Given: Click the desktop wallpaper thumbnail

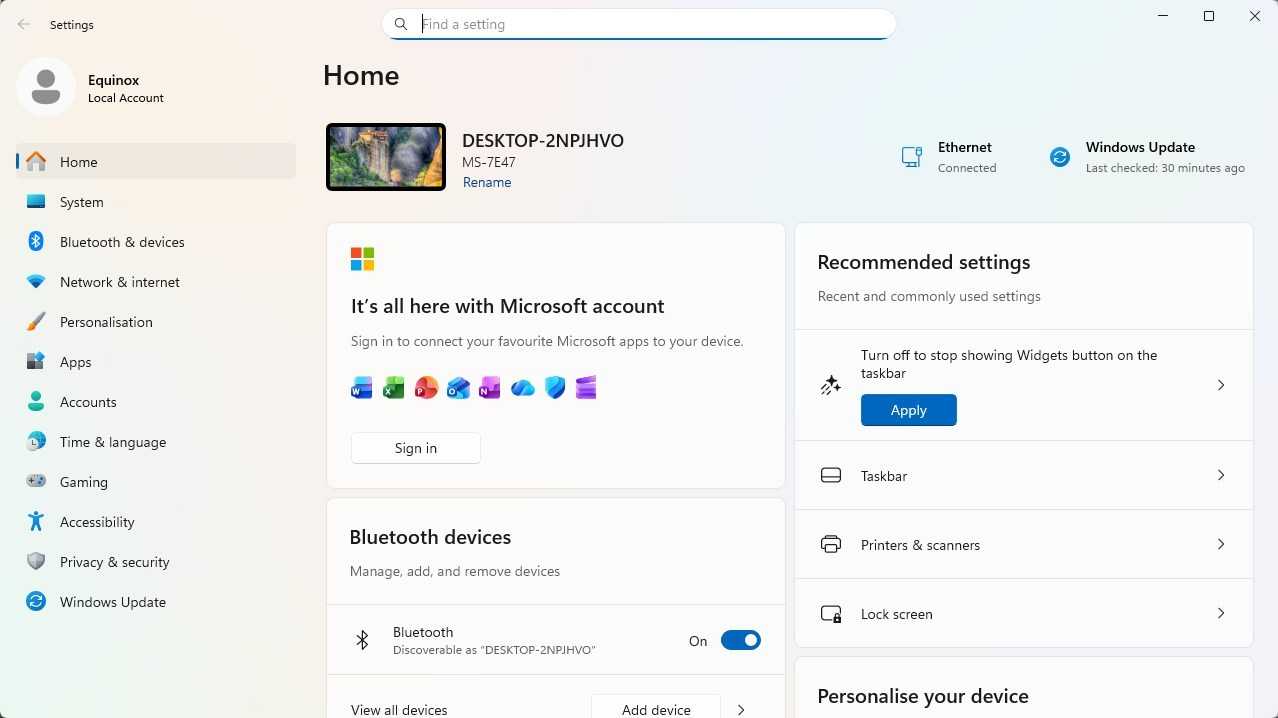Looking at the screenshot, I should tap(386, 157).
